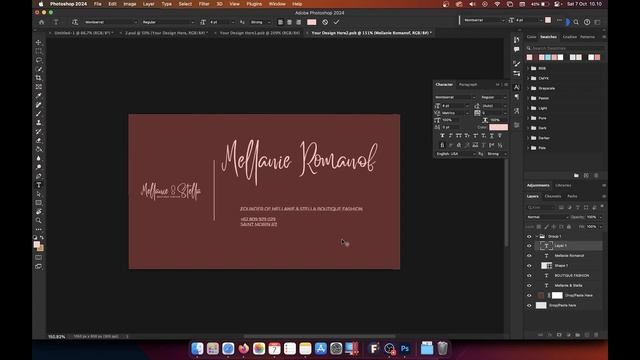Click text color swatch in options bar
Screen dimensions: 640x360
click(311, 22)
